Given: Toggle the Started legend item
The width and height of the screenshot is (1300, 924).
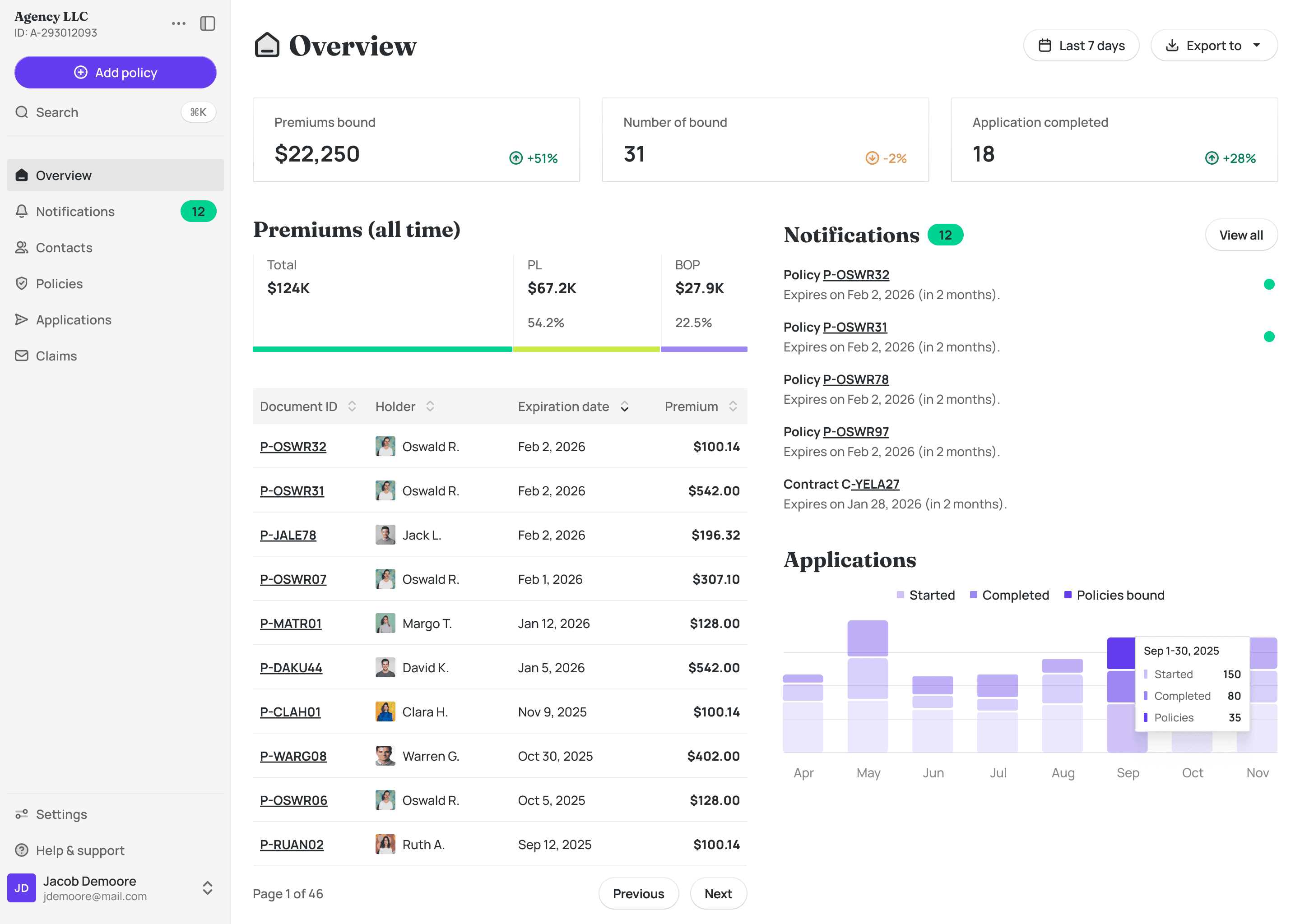Looking at the screenshot, I should pos(925,595).
